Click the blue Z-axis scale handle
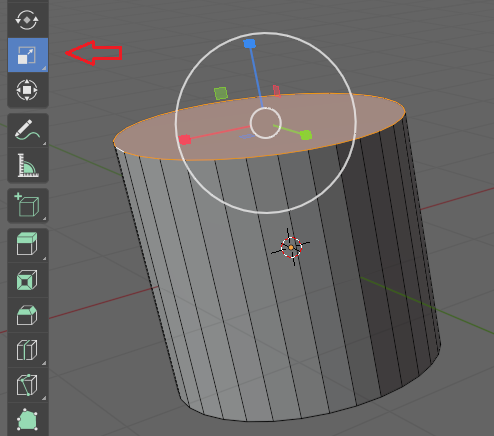The image size is (494, 436). point(249,44)
